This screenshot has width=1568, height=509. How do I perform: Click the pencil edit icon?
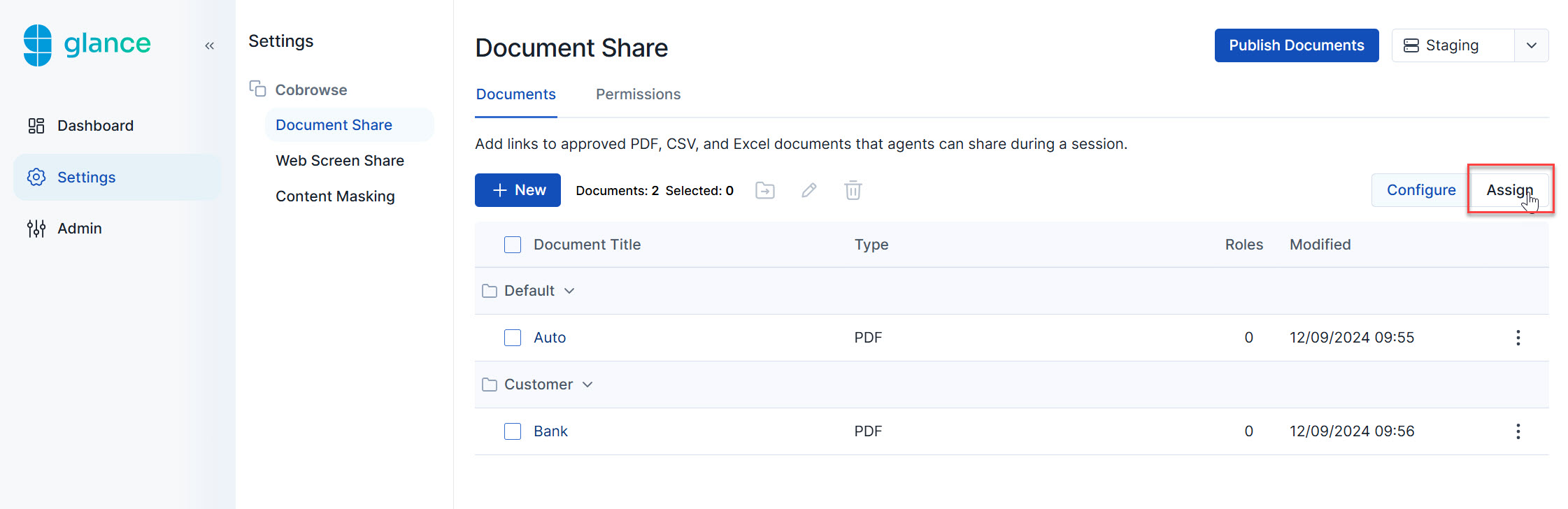pyautogui.click(x=809, y=190)
